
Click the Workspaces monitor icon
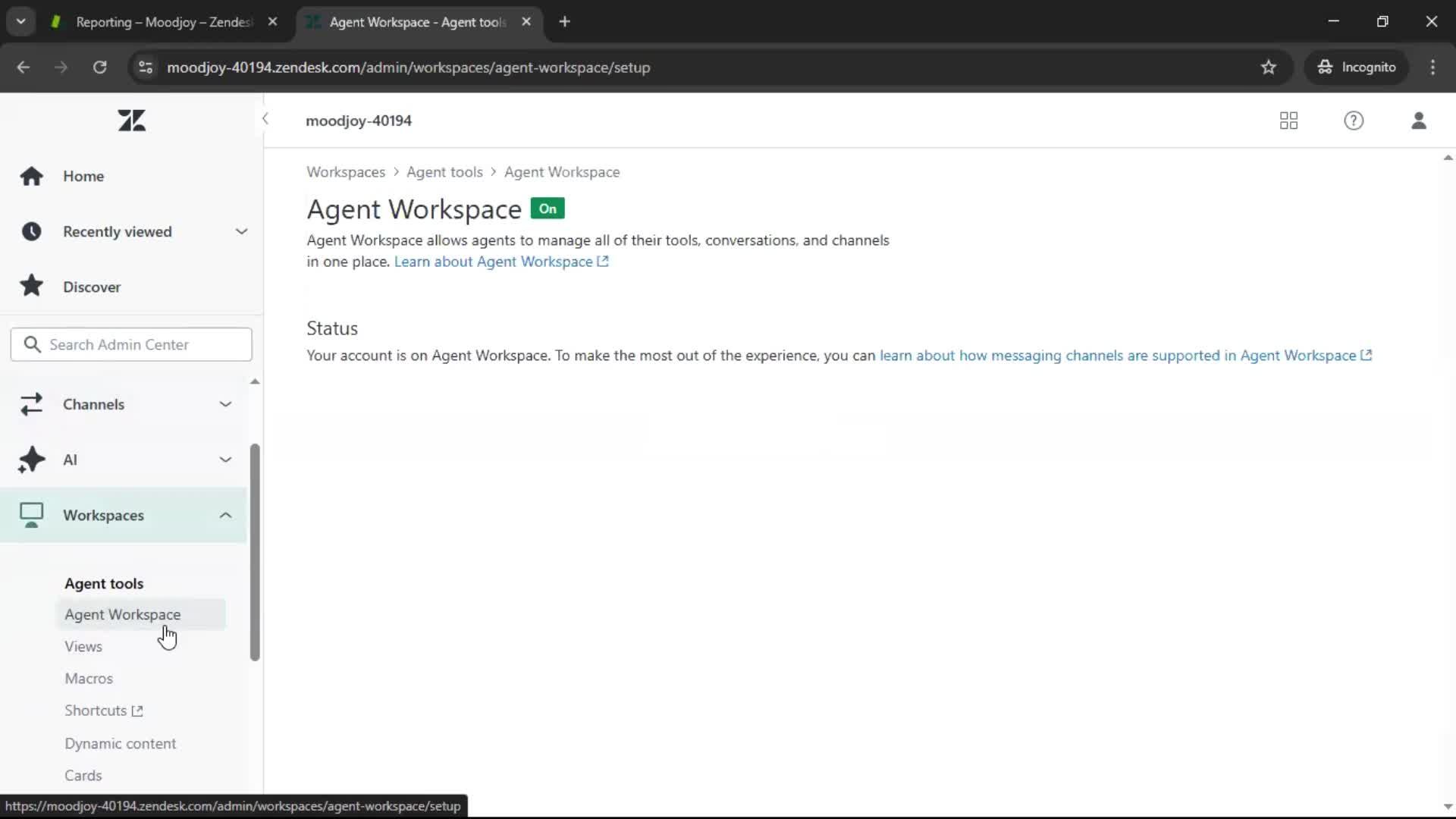click(x=31, y=515)
